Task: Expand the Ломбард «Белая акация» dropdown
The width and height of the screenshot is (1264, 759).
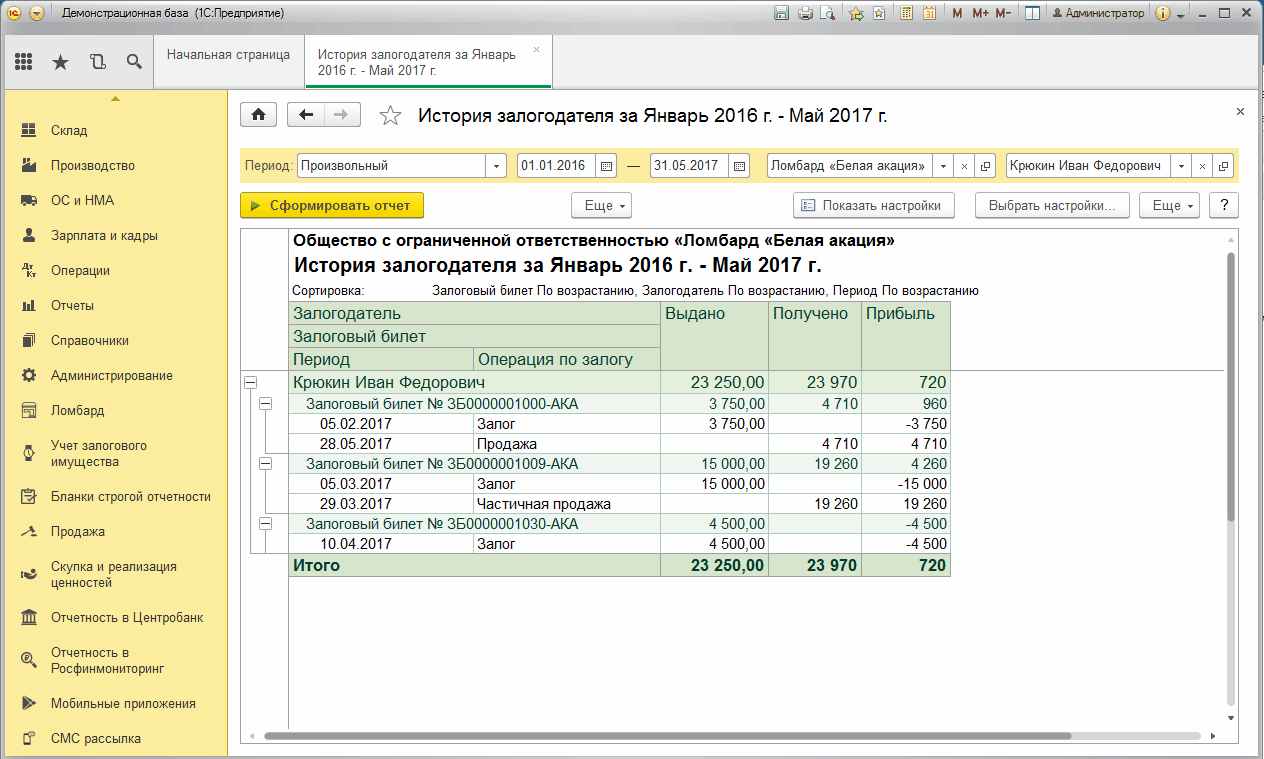Action: 943,166
